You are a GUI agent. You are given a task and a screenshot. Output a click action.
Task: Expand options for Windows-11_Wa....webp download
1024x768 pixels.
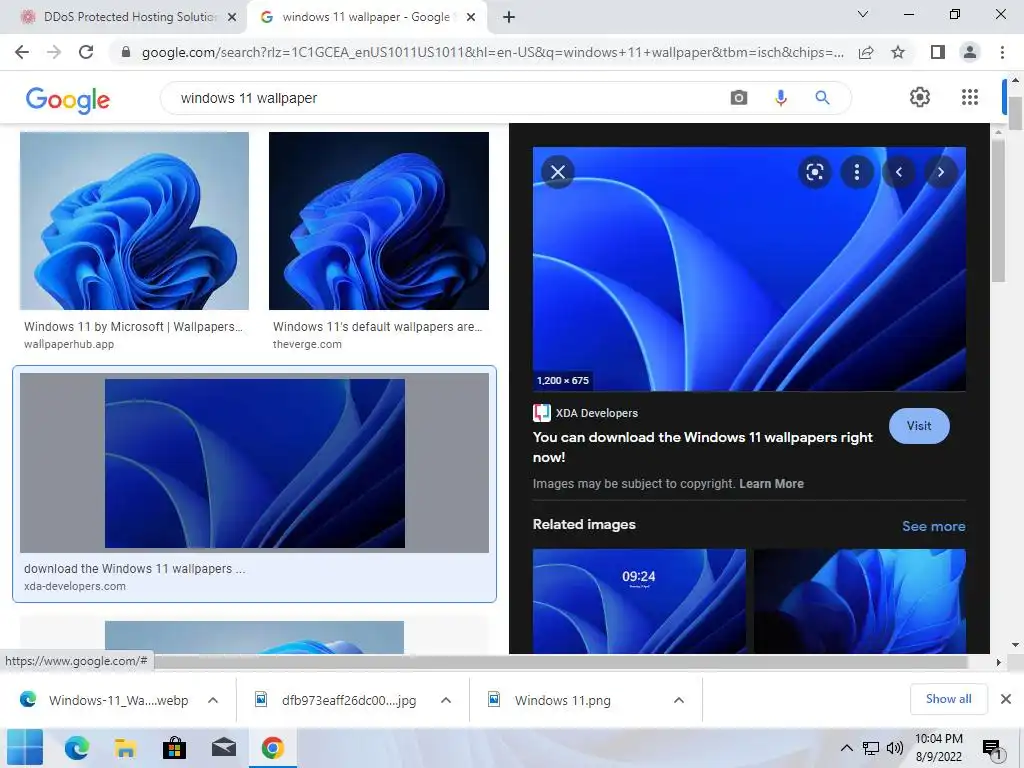(x=213, y=700)
